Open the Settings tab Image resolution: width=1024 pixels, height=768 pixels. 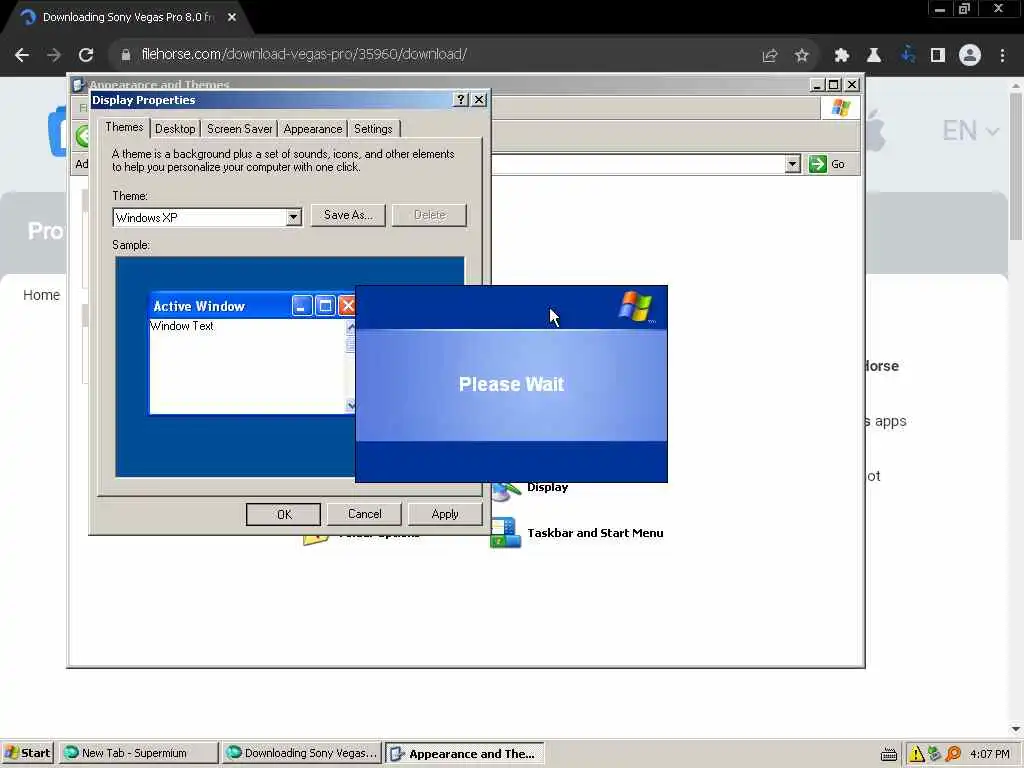coord(373,129)
